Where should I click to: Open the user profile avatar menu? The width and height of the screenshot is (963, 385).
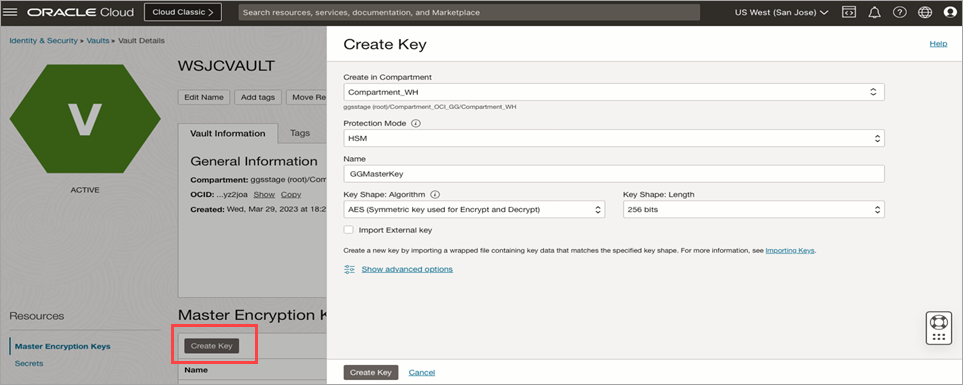[x=949, y=12]
